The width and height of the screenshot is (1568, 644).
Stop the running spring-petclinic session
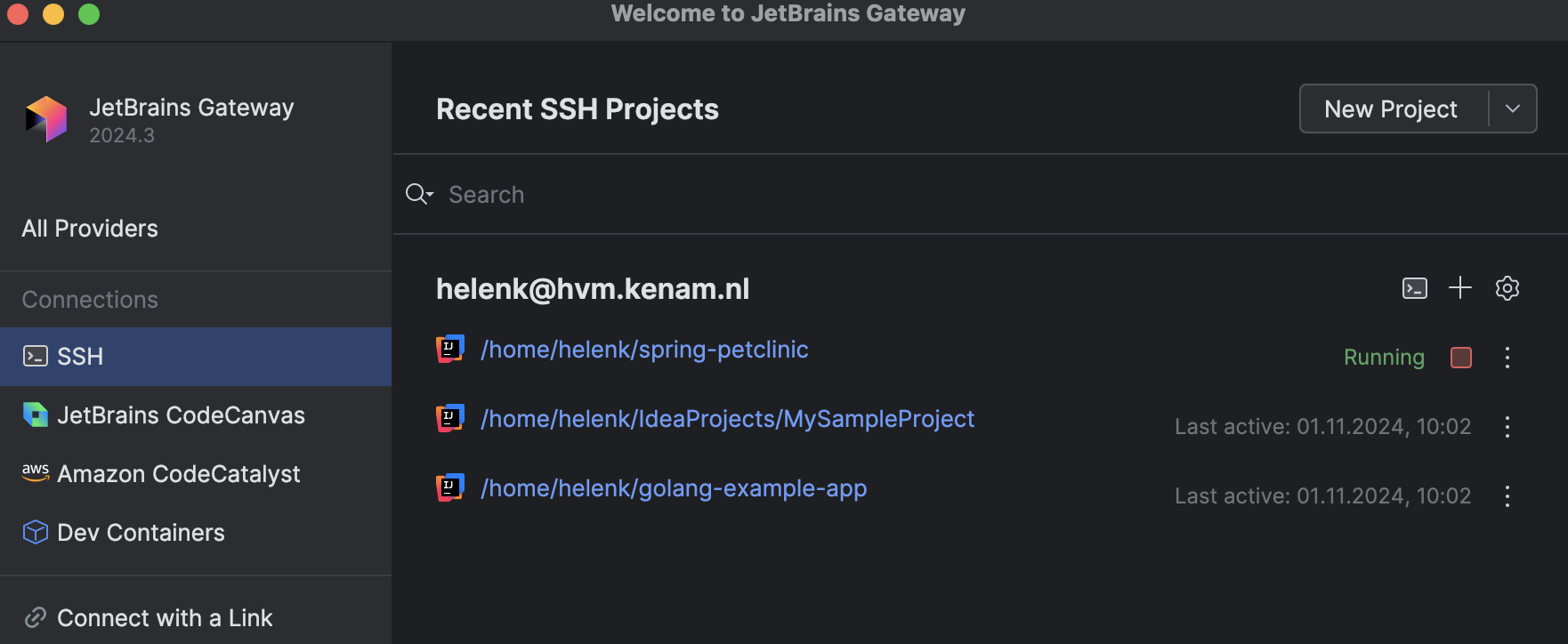[1461, 358]
